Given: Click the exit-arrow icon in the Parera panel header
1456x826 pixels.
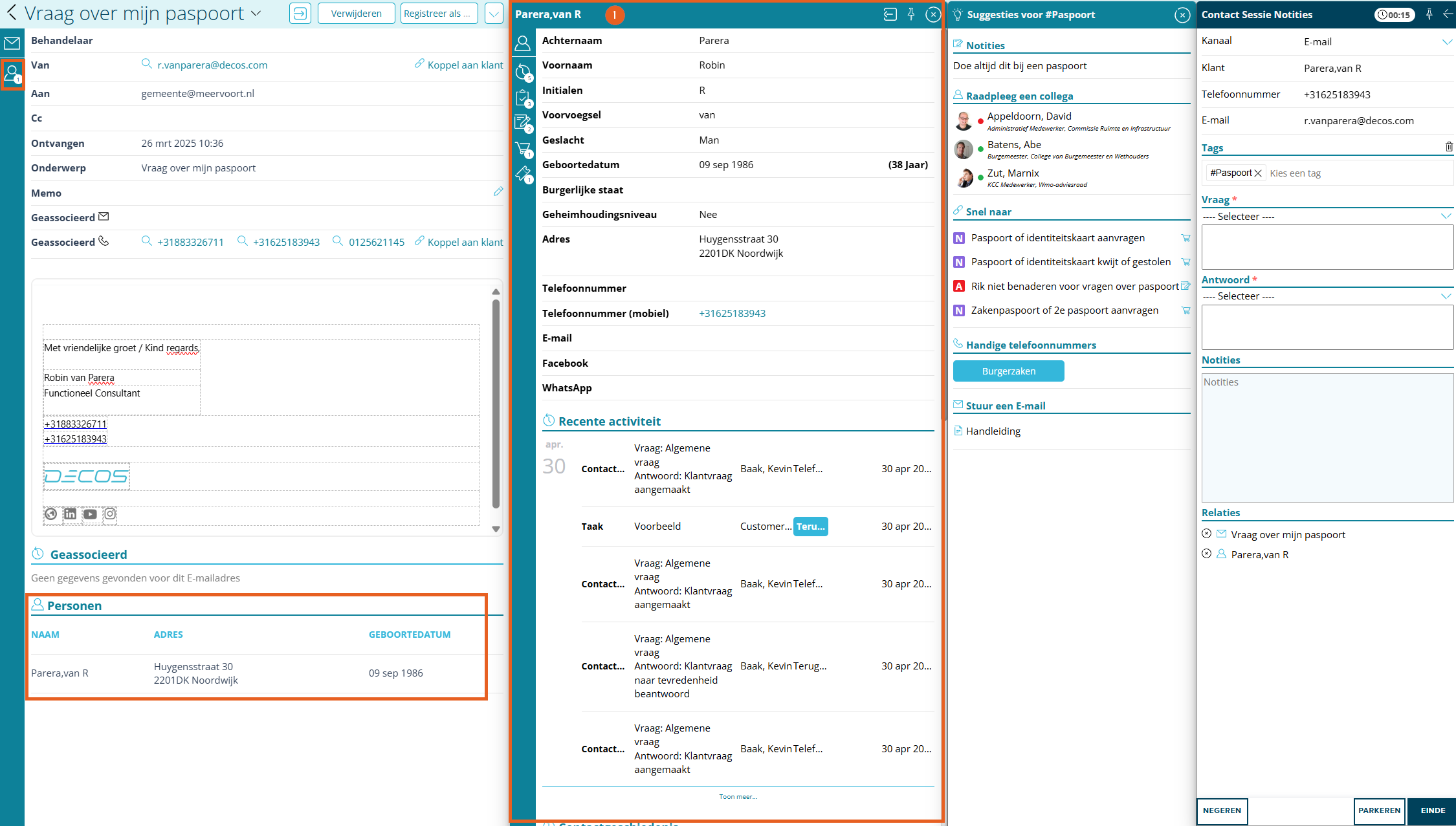Looking at the screenshot, I should (x=890, y=14).
